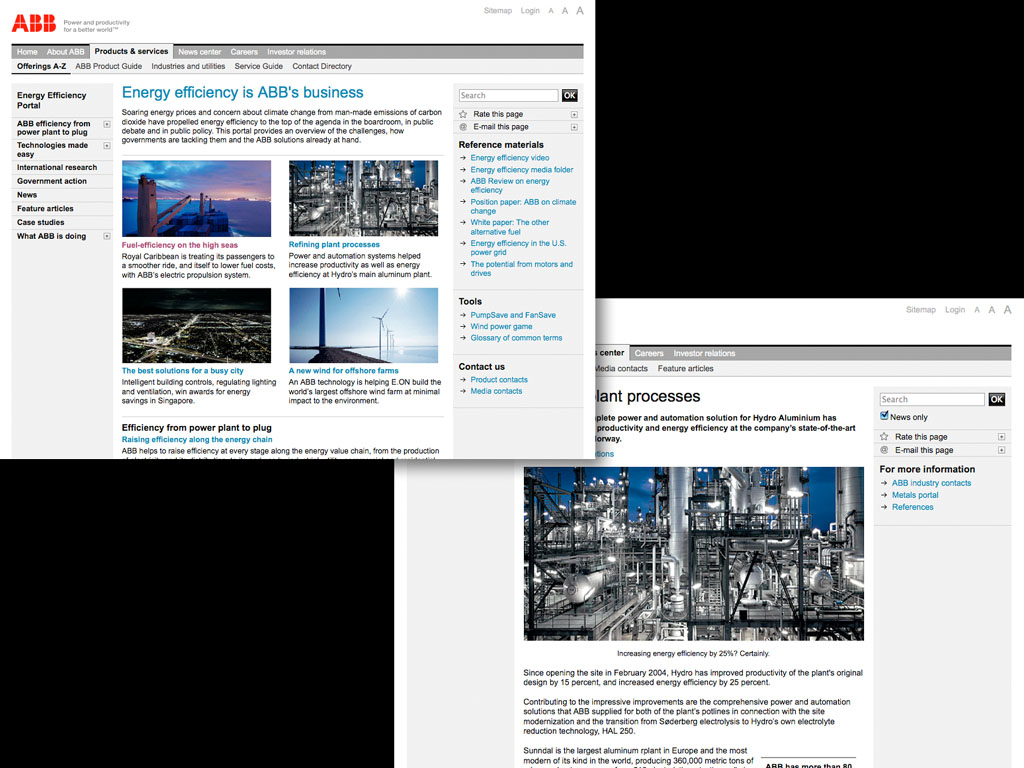
Task: Choose medium font size A in front window header
Action: (565, 11)
